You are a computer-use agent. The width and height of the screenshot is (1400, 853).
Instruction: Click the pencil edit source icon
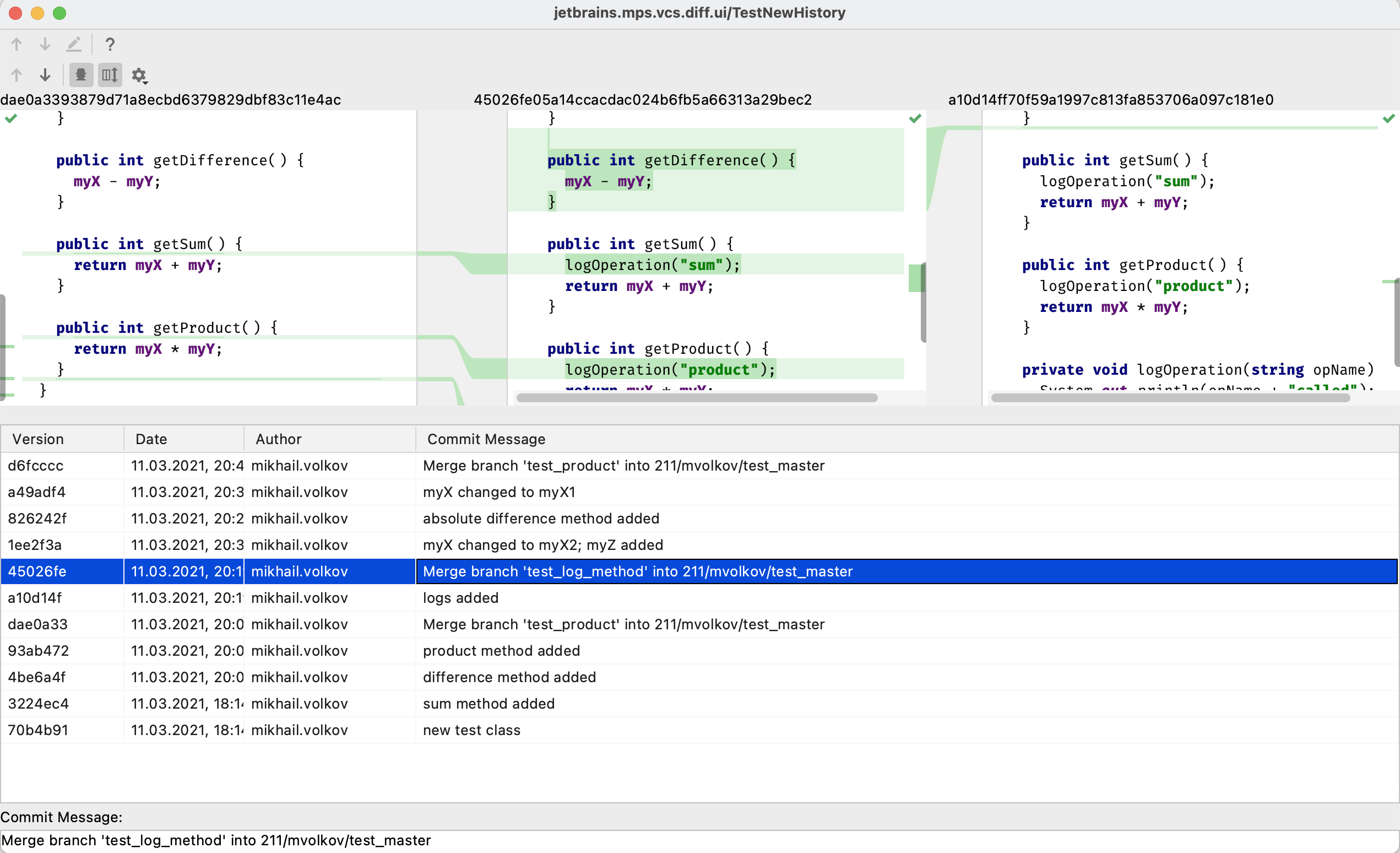click(x=74, y=44)
